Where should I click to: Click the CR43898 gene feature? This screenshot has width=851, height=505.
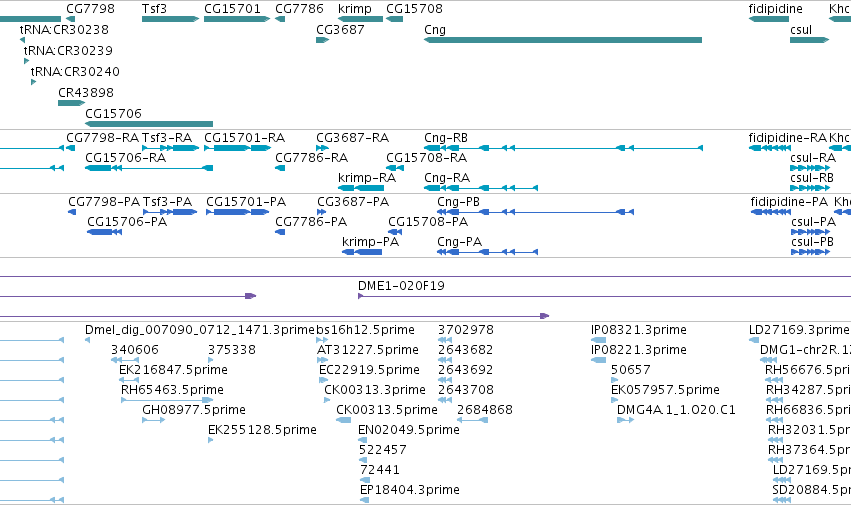pyautogui.click(x=72, y=103)
